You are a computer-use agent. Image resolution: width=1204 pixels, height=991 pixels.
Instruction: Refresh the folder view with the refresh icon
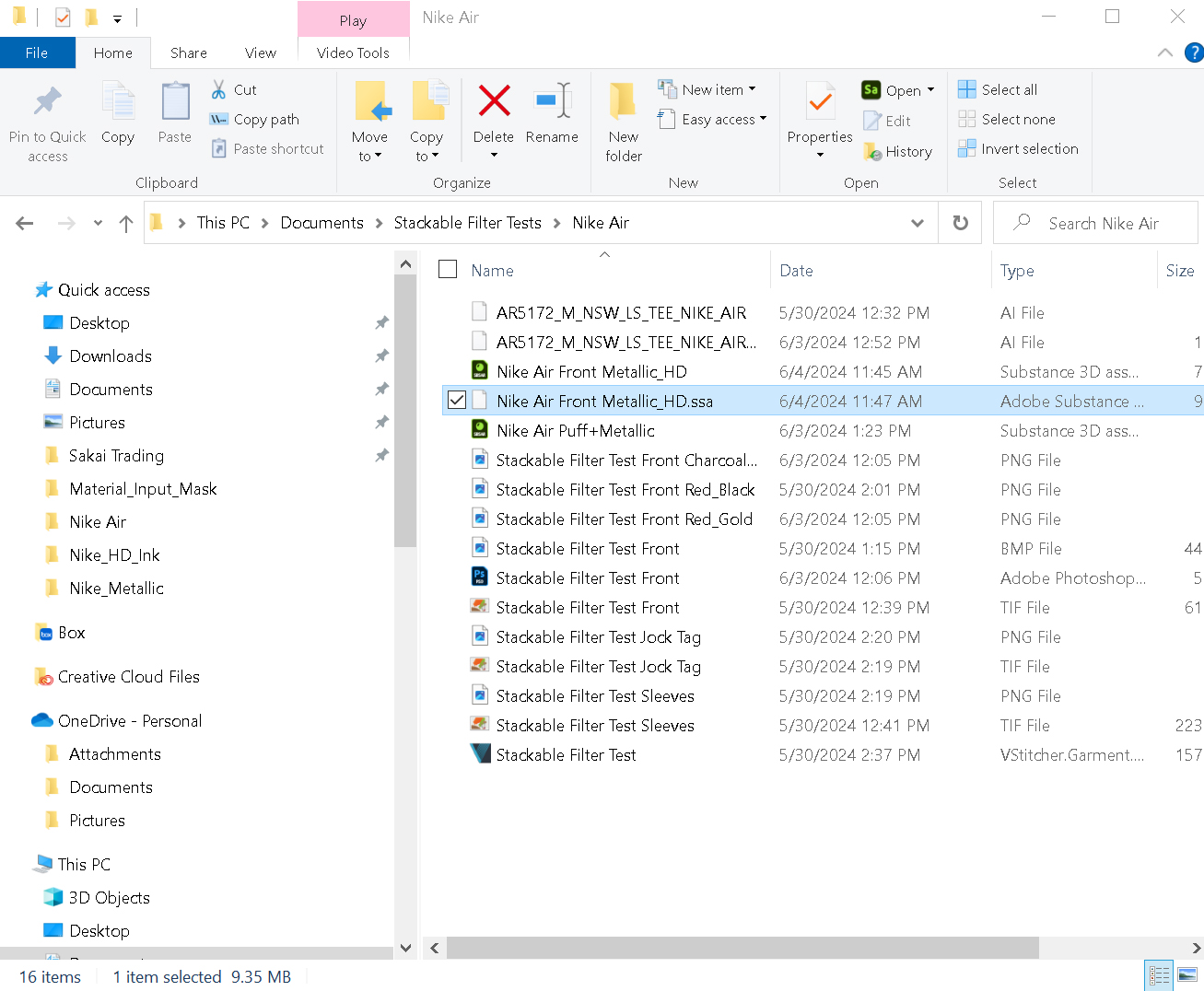click(960, 222)
